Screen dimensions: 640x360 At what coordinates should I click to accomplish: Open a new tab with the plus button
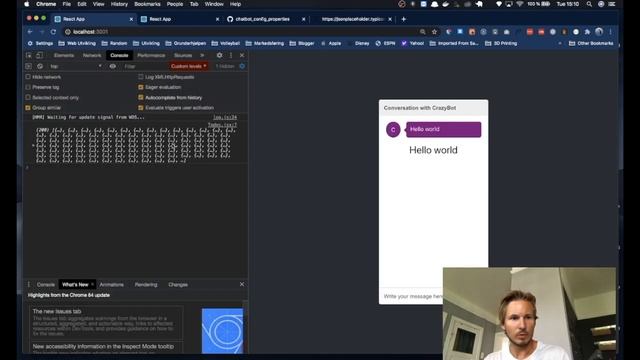pyautogui.click(x=404, y=19)
